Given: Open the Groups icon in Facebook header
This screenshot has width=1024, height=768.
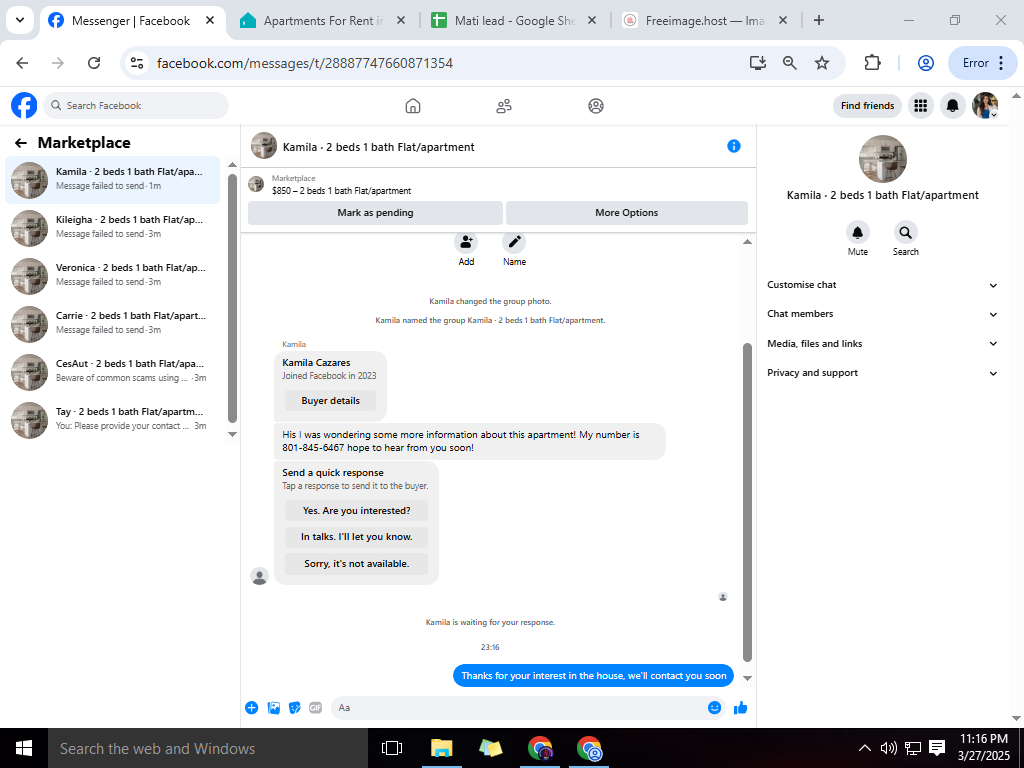Looking at the screenshot, I should tap(596, 106).
